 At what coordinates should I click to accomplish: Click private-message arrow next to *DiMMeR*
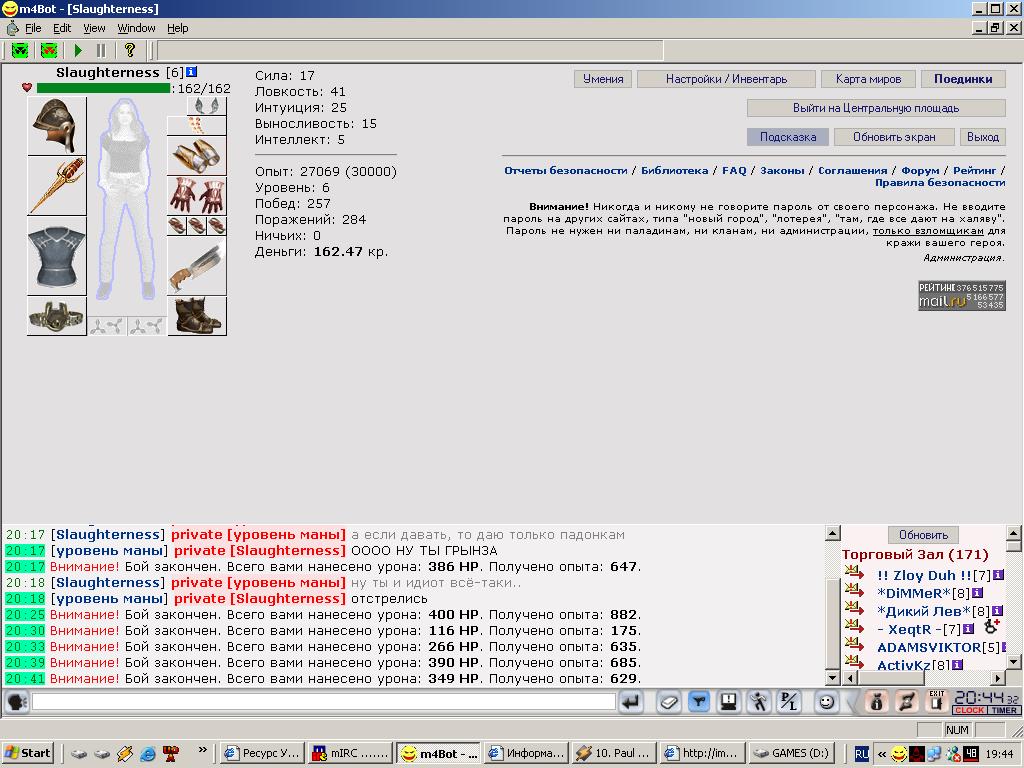(854, 590)
